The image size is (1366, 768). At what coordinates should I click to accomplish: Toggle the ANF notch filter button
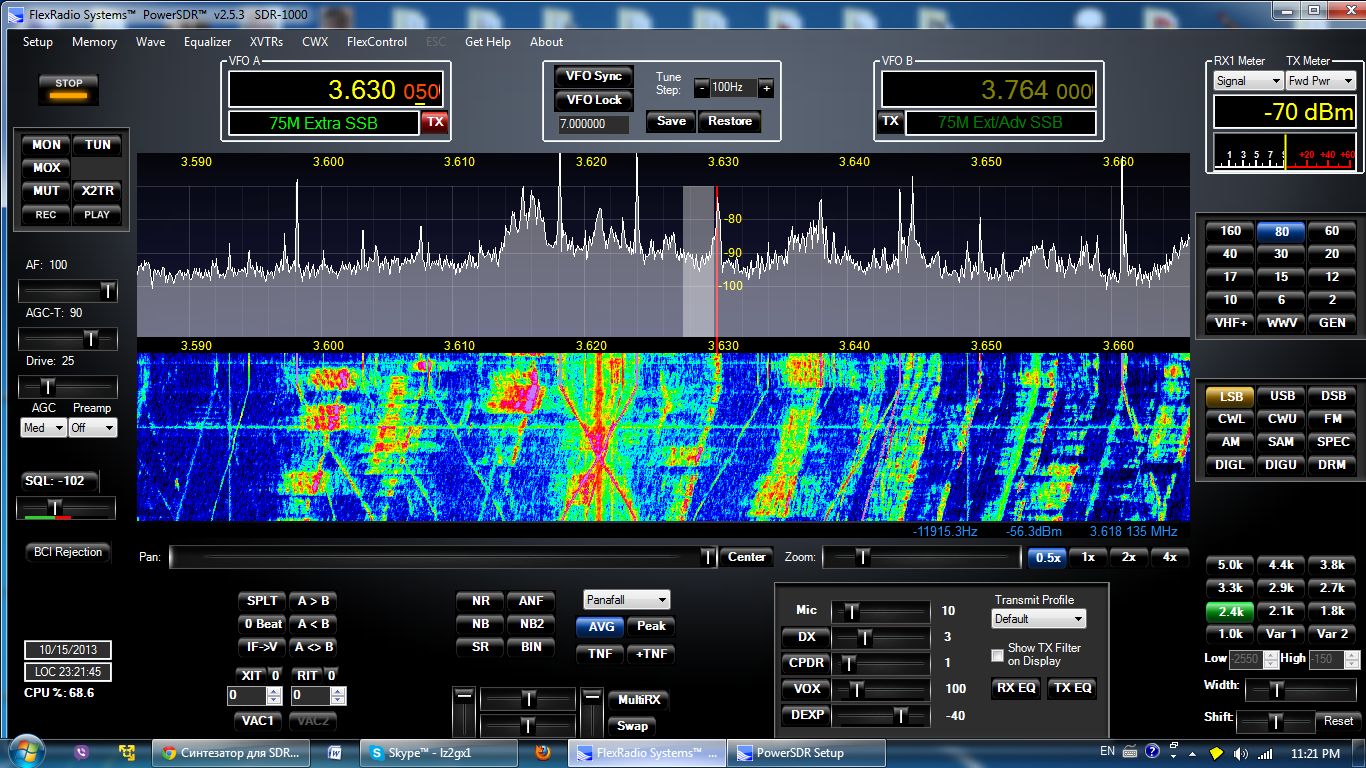click(x=531, y=601)
